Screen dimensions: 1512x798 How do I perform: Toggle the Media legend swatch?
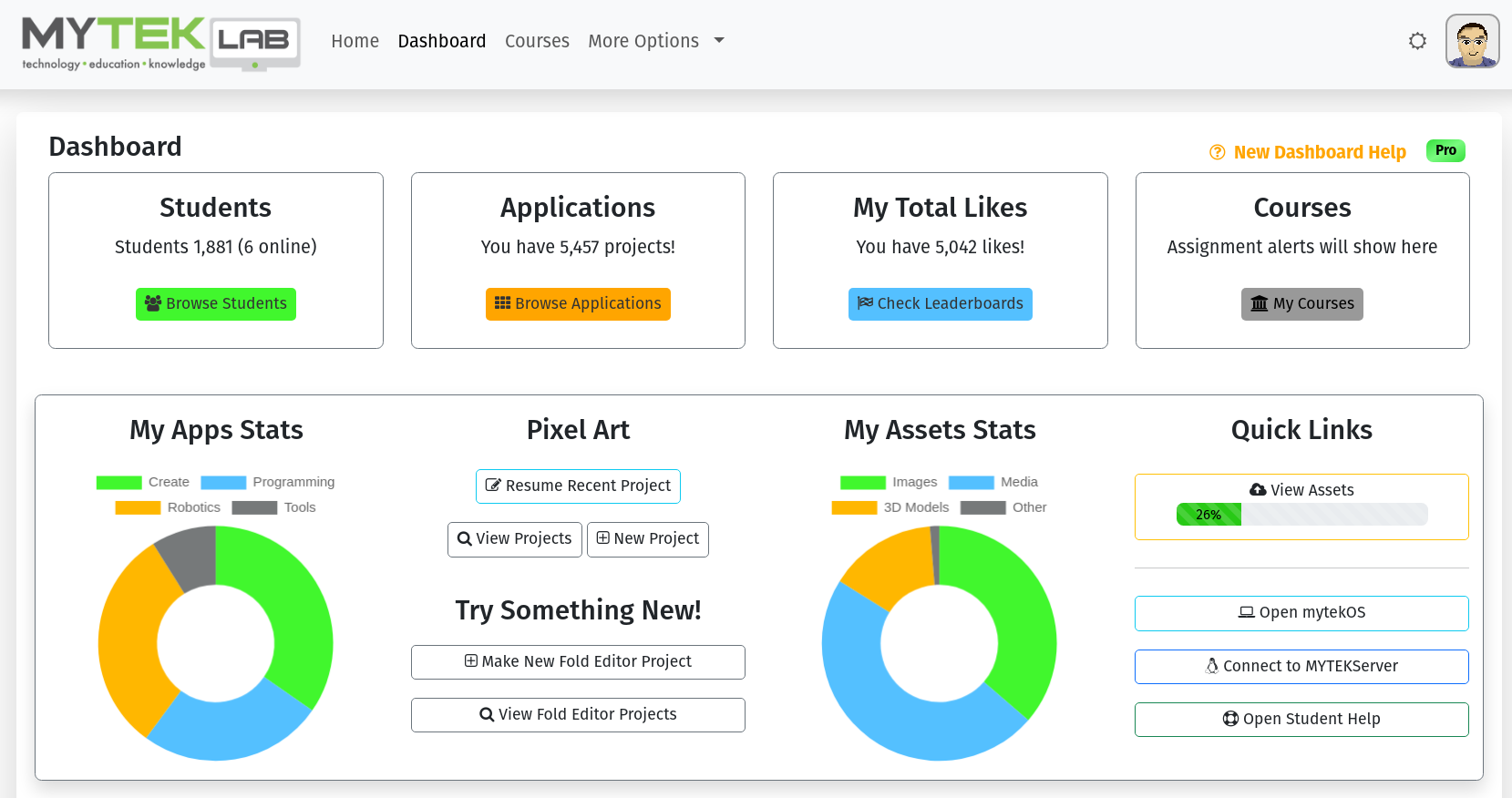click(971, 483)
